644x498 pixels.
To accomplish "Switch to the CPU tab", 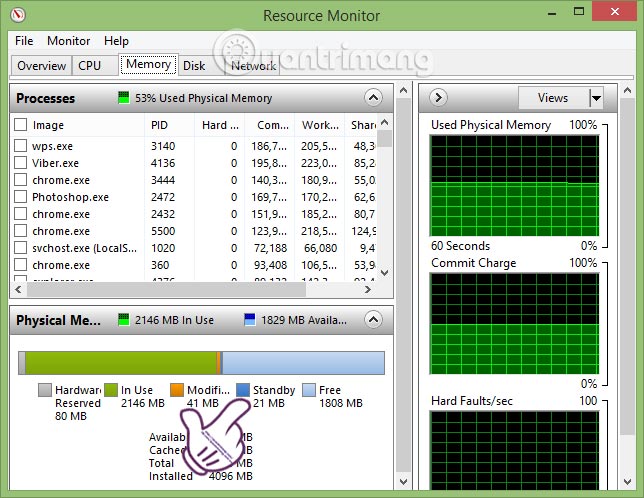I will point(90,65).
